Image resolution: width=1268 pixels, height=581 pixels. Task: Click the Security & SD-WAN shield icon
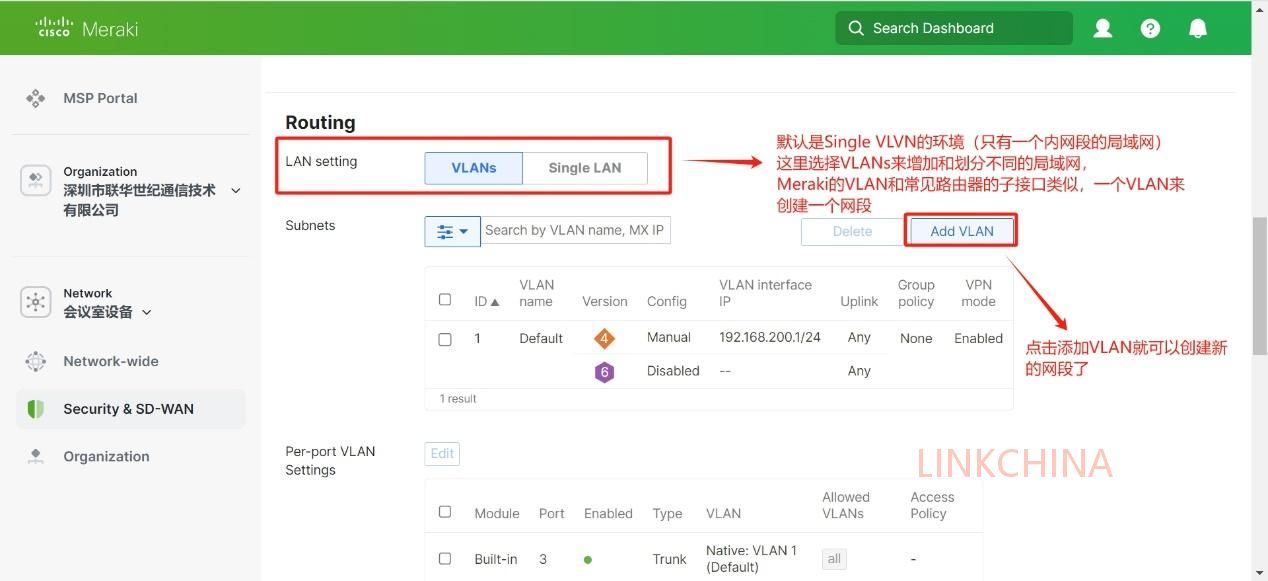(x=36, y=409)
